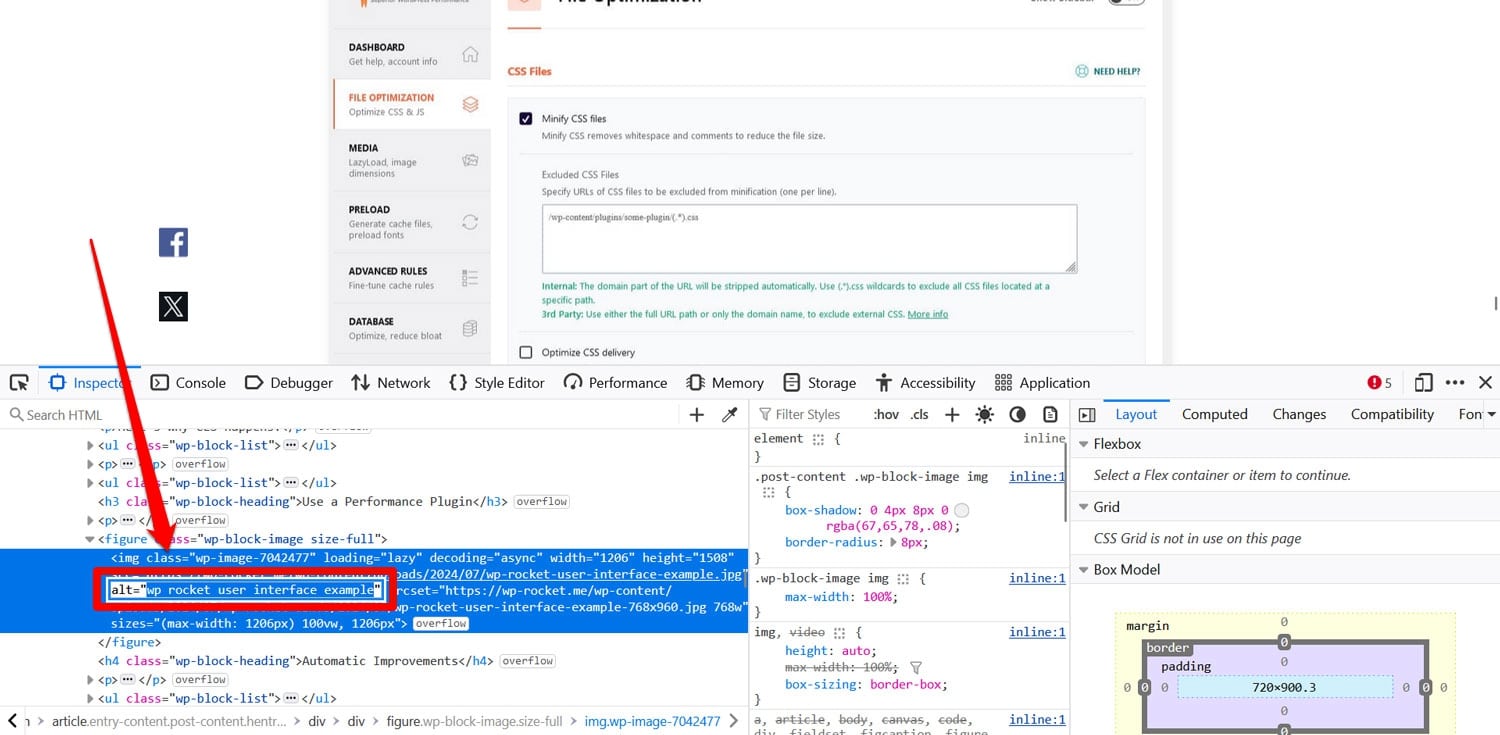Switch to the Computed tab
1500x735 pixels.
click(x=1214, y=413)
